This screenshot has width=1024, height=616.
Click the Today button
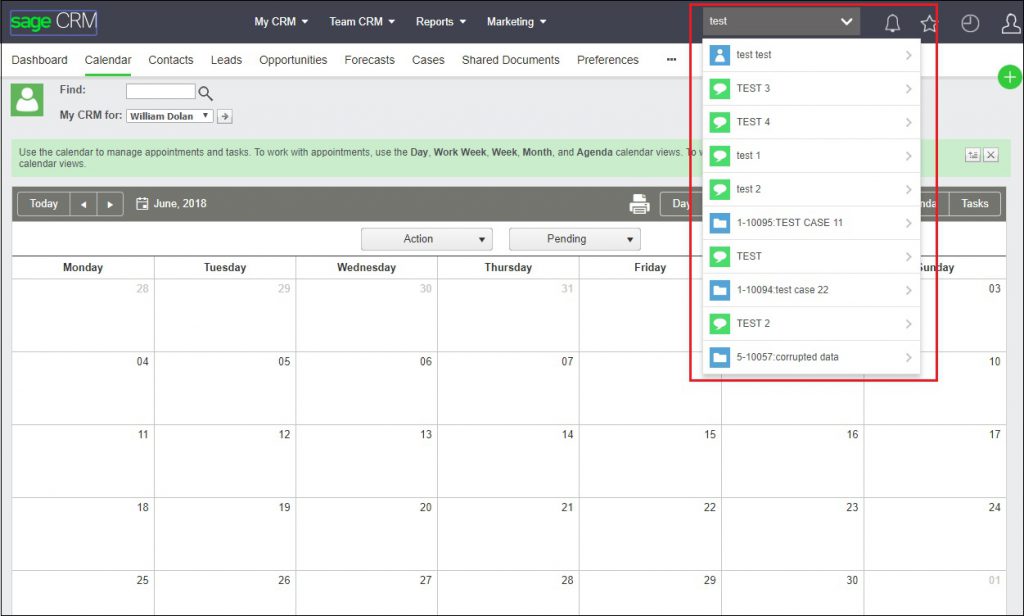point(43,203)
